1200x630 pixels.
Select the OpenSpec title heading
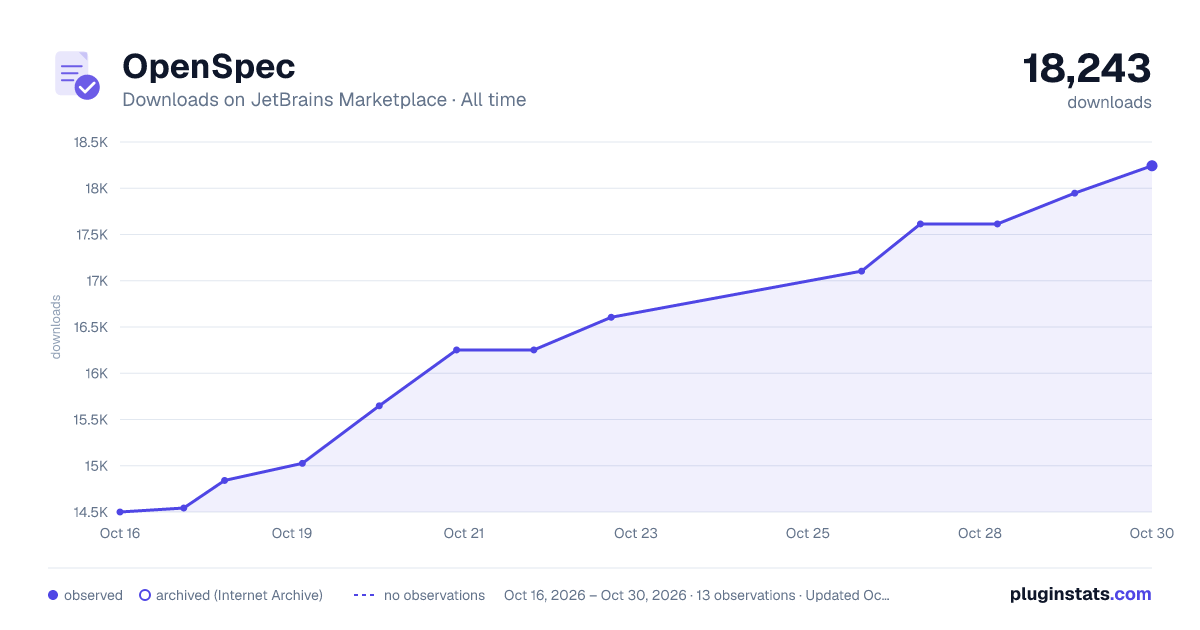point(208,66)
